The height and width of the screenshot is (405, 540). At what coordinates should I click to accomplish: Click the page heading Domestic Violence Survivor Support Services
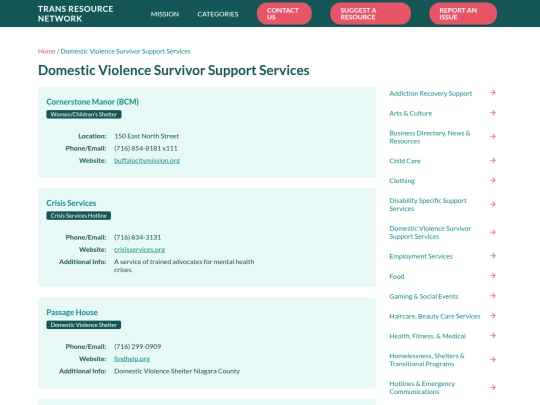point(174,70)
